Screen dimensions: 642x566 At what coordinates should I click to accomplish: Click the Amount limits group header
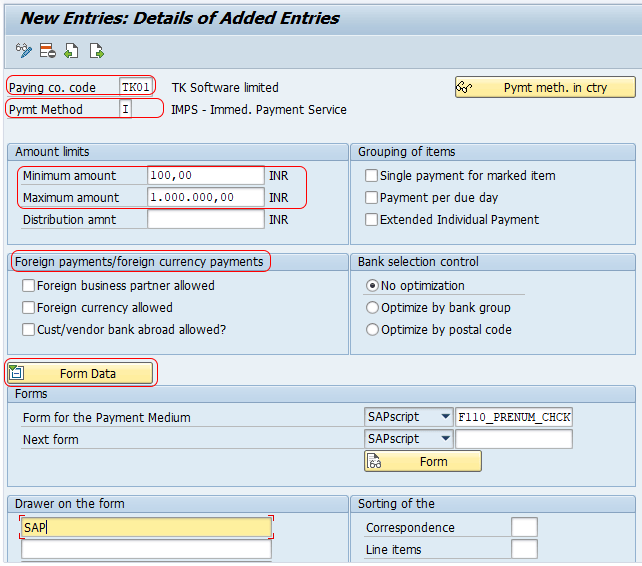52,152
